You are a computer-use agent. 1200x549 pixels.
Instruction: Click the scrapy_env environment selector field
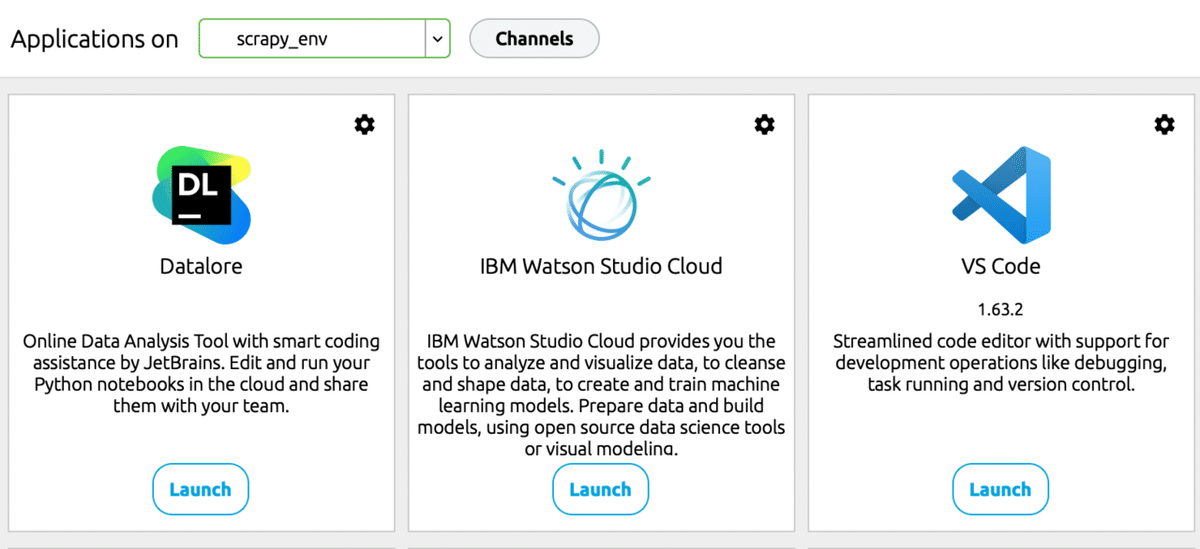coord(312,39)
